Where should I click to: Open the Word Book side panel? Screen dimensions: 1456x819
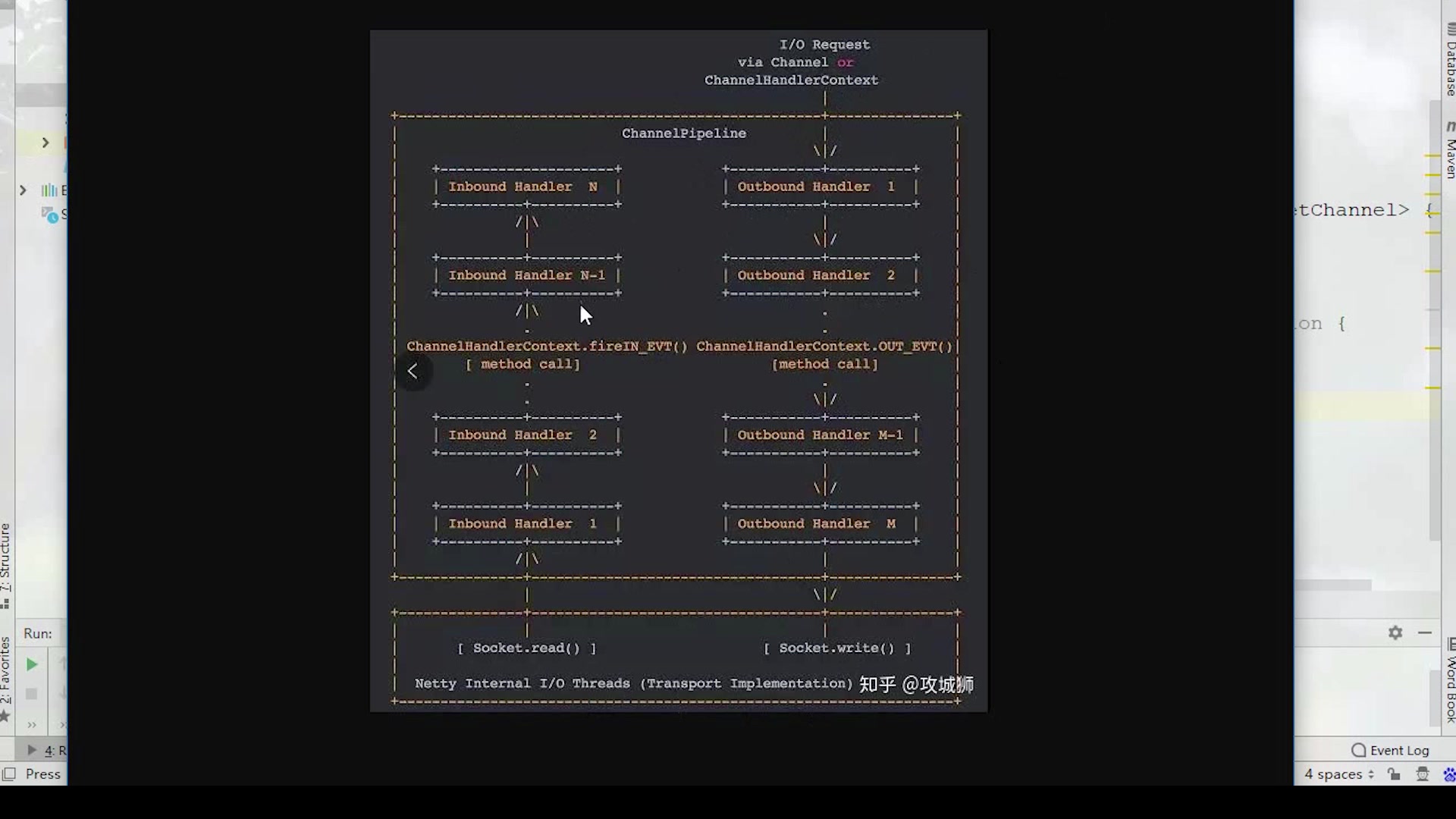click(1450, 682)
